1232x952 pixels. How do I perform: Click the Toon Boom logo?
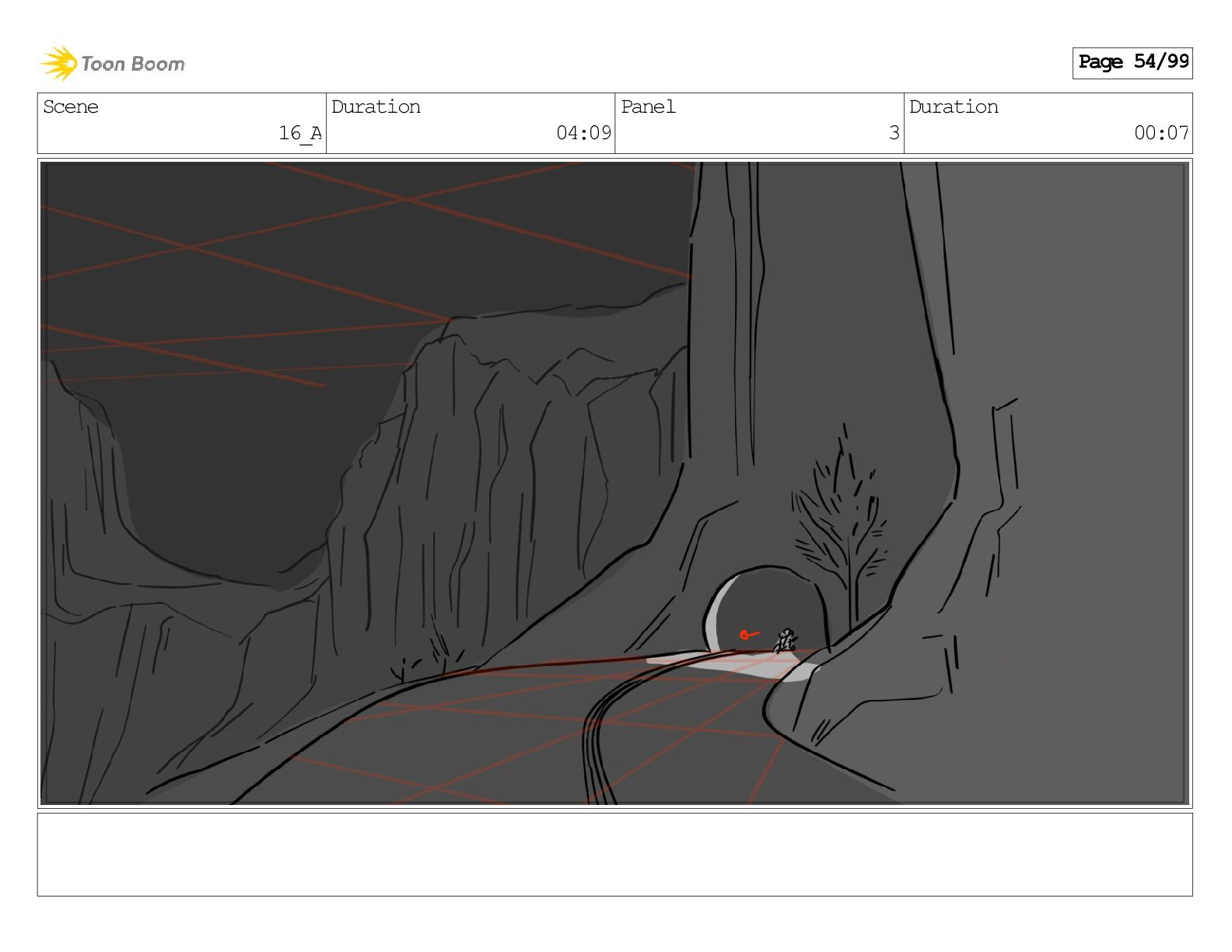pyautogui.click(x=113, y=63)
